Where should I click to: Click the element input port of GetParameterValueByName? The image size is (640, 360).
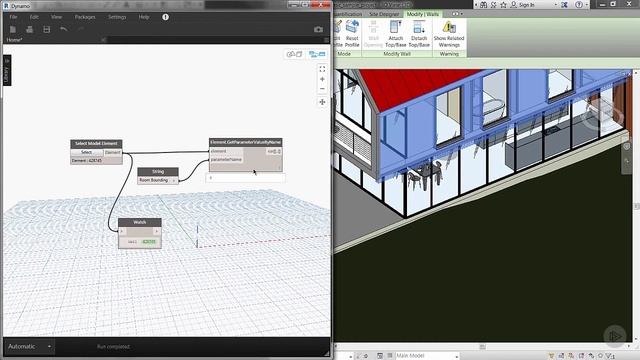coord(226,151)
